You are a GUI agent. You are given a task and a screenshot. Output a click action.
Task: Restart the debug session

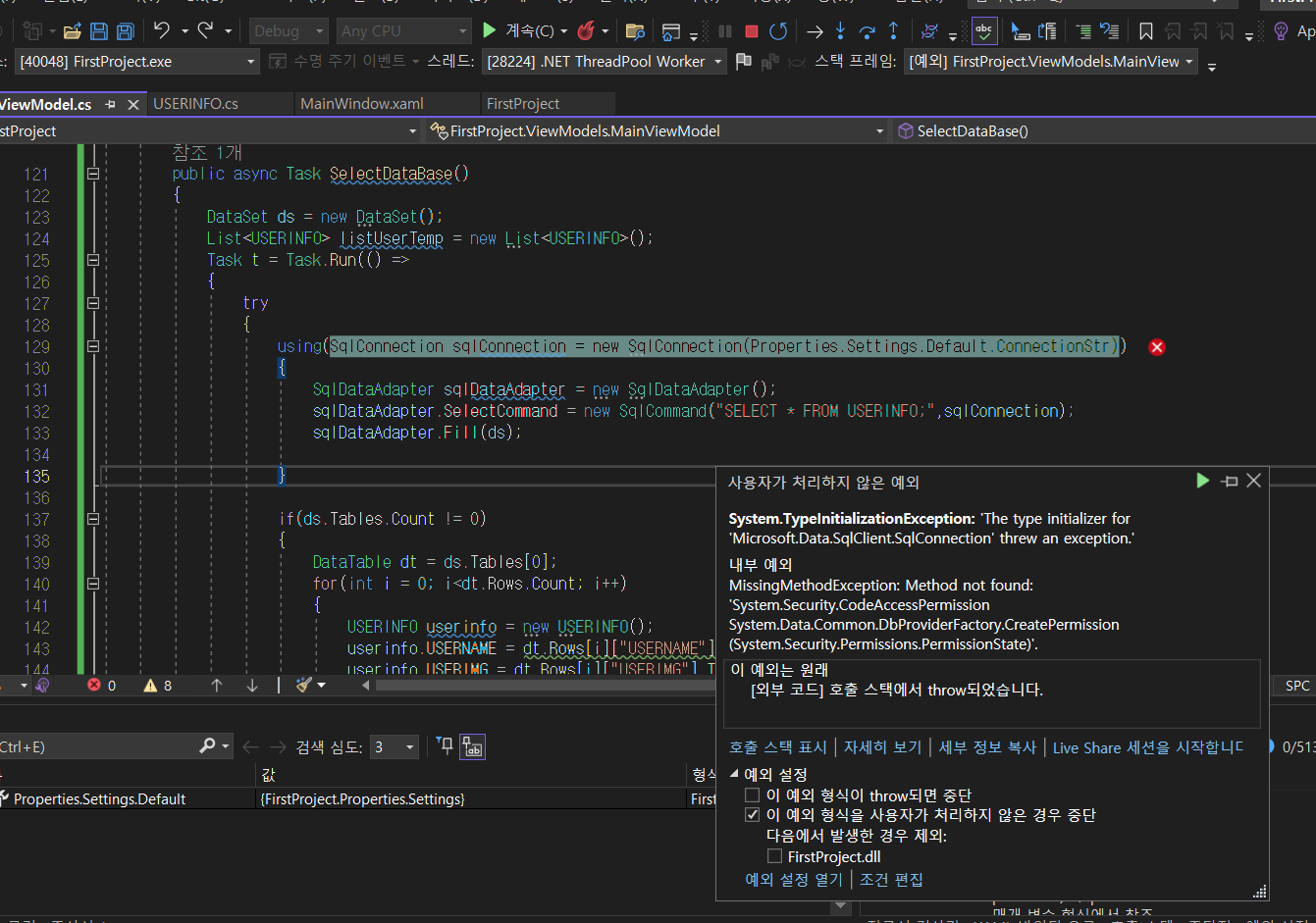click(x=778, y=31)
